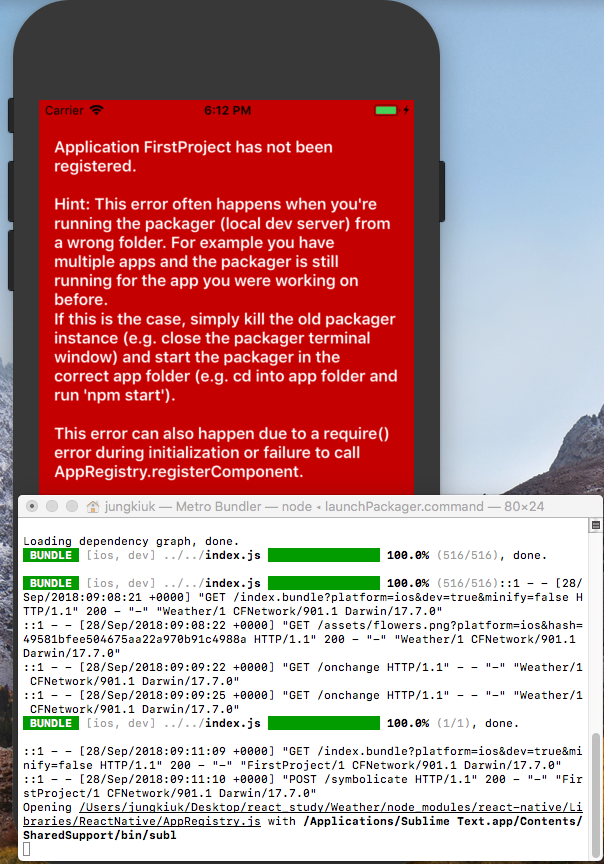Click the home folder icon in terminal title

[x=93, y=507]
